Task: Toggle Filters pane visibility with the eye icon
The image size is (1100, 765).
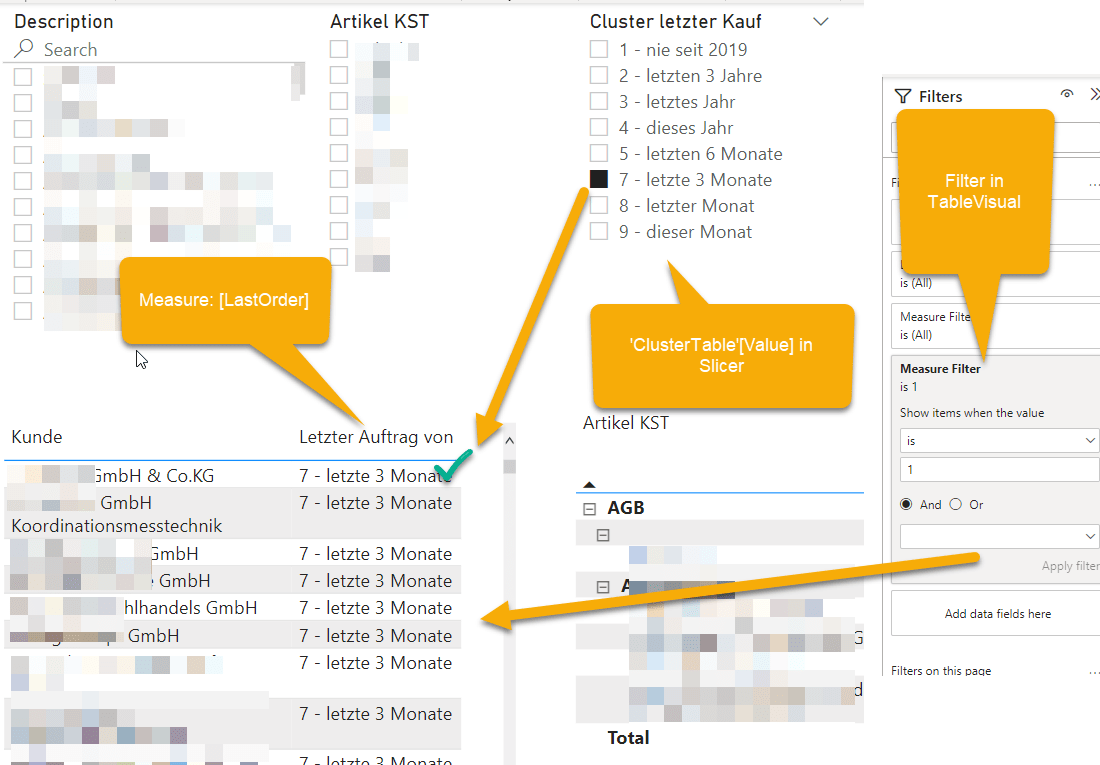Action: click(x=1067, y=94)
